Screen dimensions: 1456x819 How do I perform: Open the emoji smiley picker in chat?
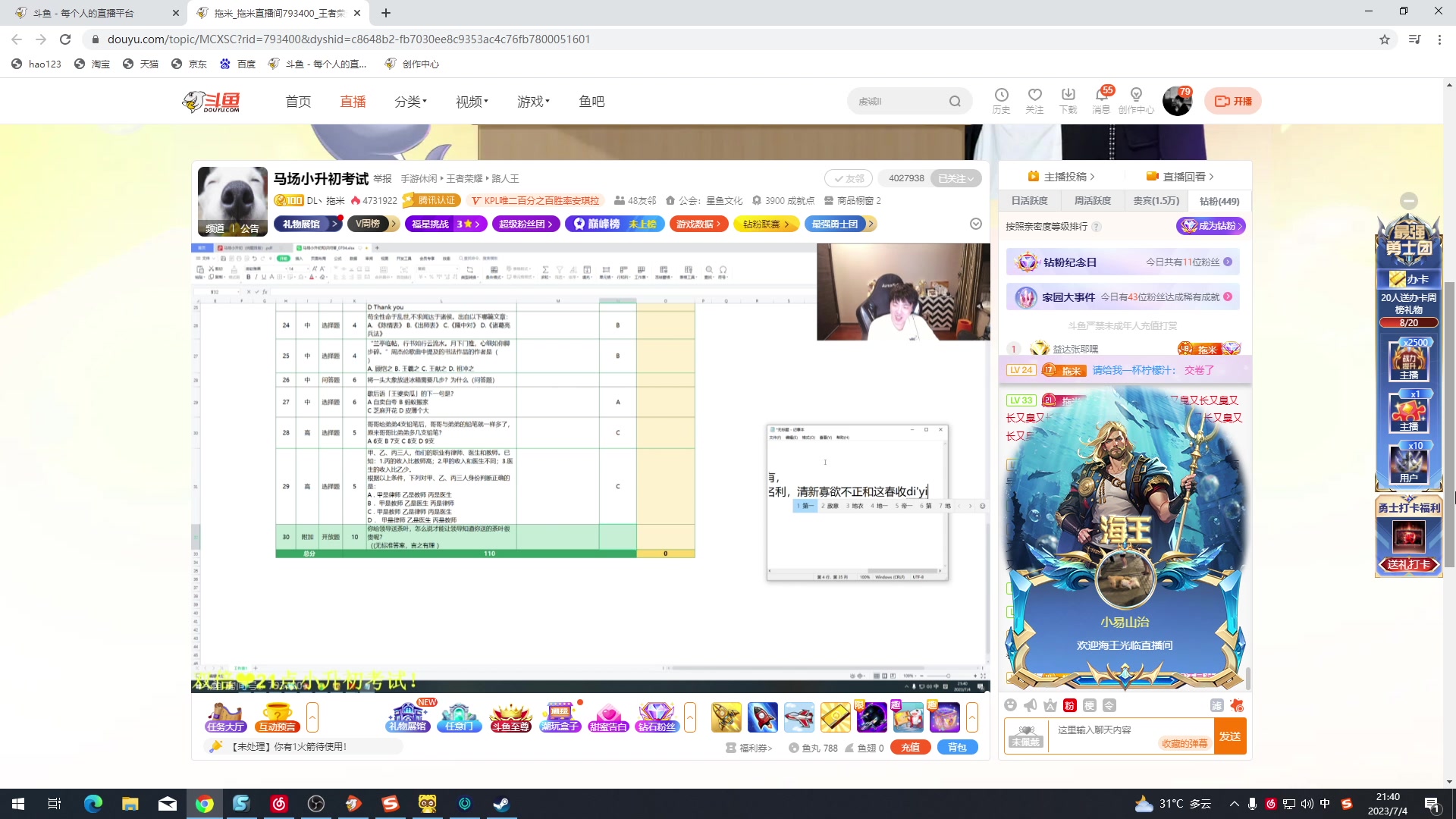pyautogui.click(x=1010, y=705)
